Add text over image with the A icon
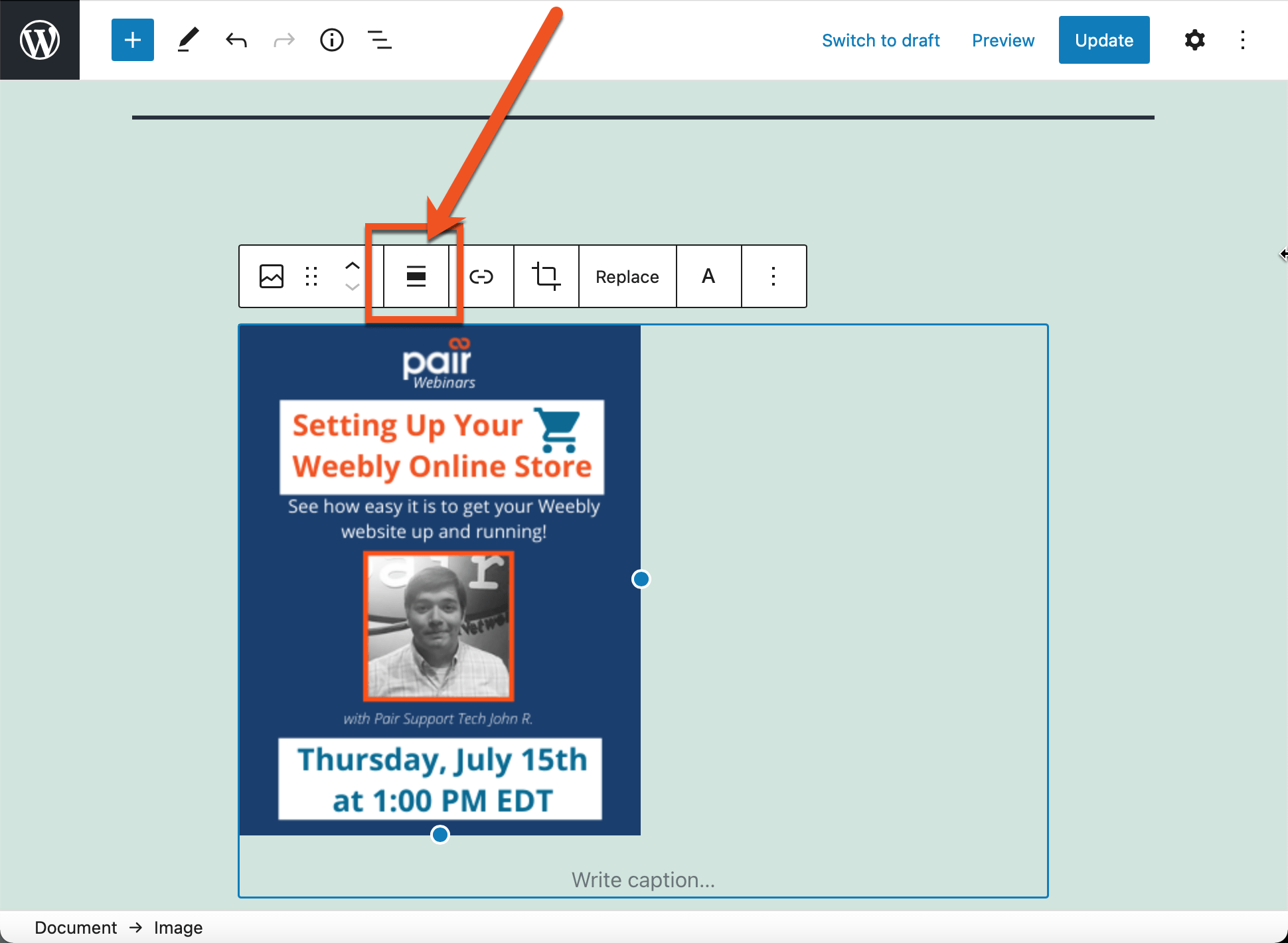The width and height of the screenshot is (1288, 943). coord(708,276)
